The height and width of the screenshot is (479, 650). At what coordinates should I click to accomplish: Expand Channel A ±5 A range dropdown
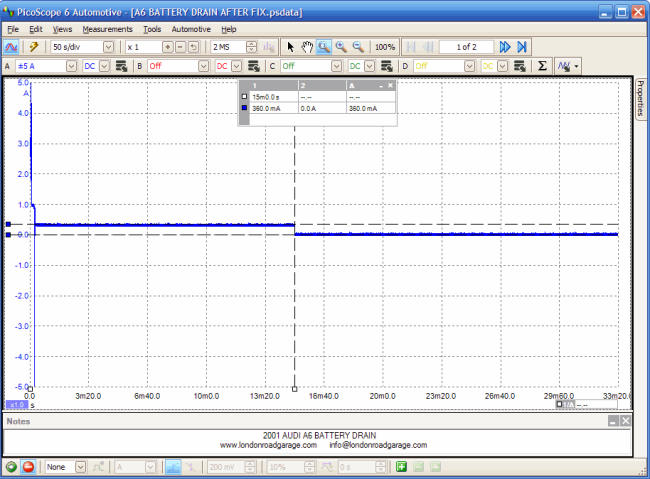pyautogui.click(x=71, y=66)
